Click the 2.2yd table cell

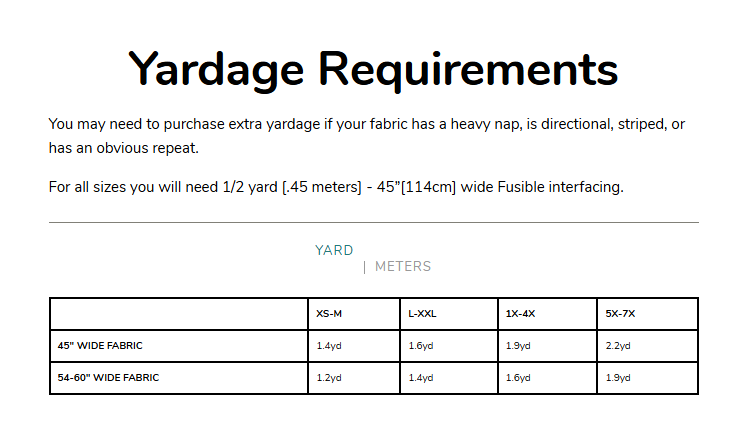(618, 346)
